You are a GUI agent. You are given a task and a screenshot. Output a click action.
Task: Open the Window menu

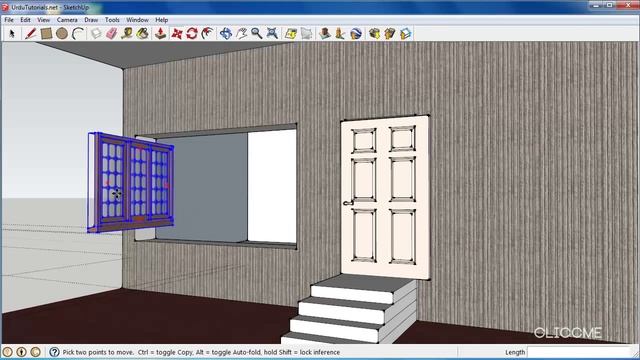pyautogui.click(x=138, y=20)
